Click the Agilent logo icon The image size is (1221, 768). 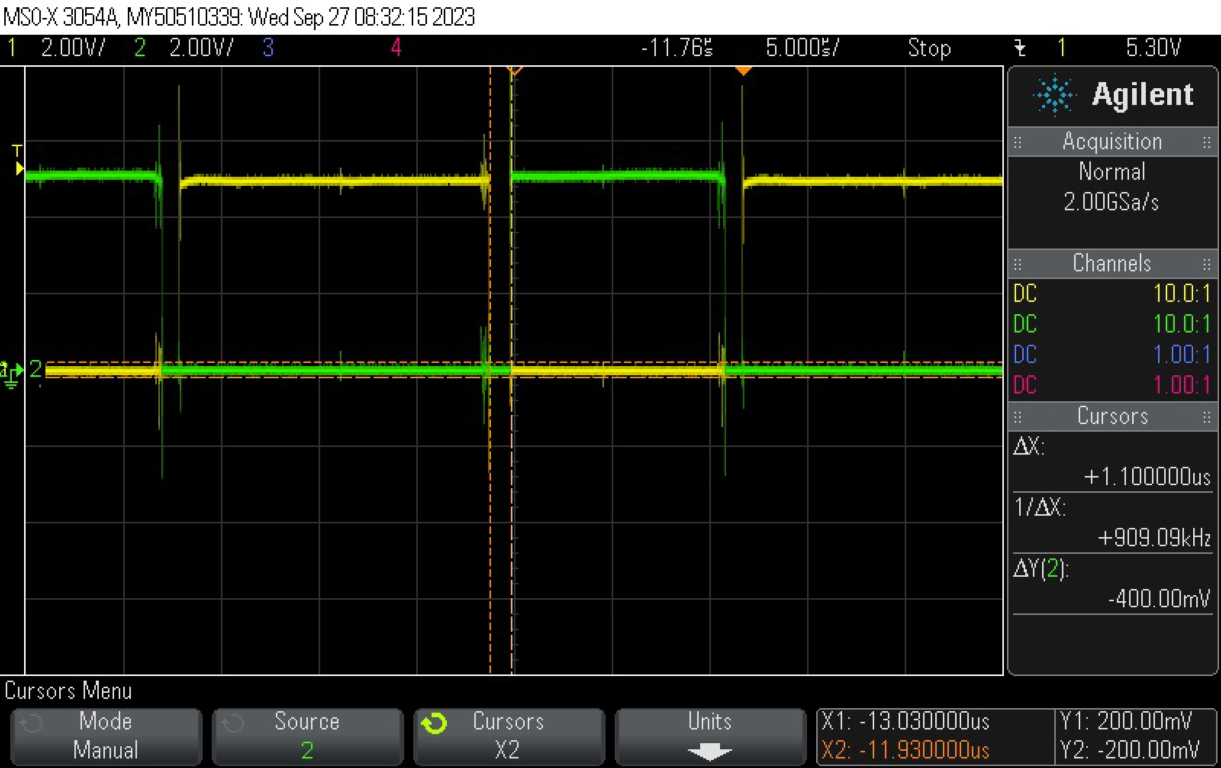(x=1054, y=96)
